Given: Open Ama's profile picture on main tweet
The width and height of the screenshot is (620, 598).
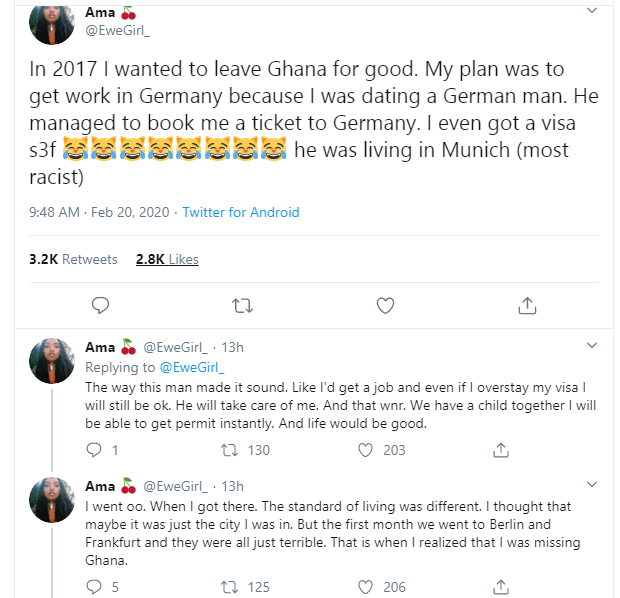Looking at the screenshot, I should pyautogui.click(x=52, y=23).
